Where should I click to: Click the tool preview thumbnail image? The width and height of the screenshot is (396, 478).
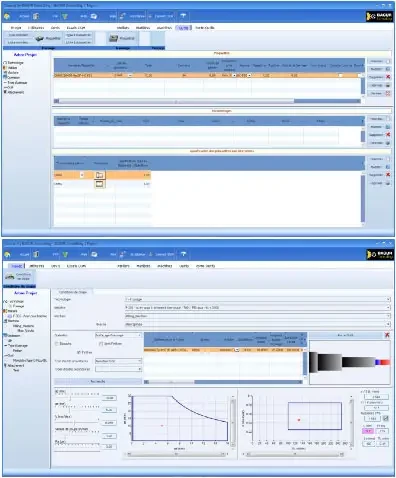(349, 363)
